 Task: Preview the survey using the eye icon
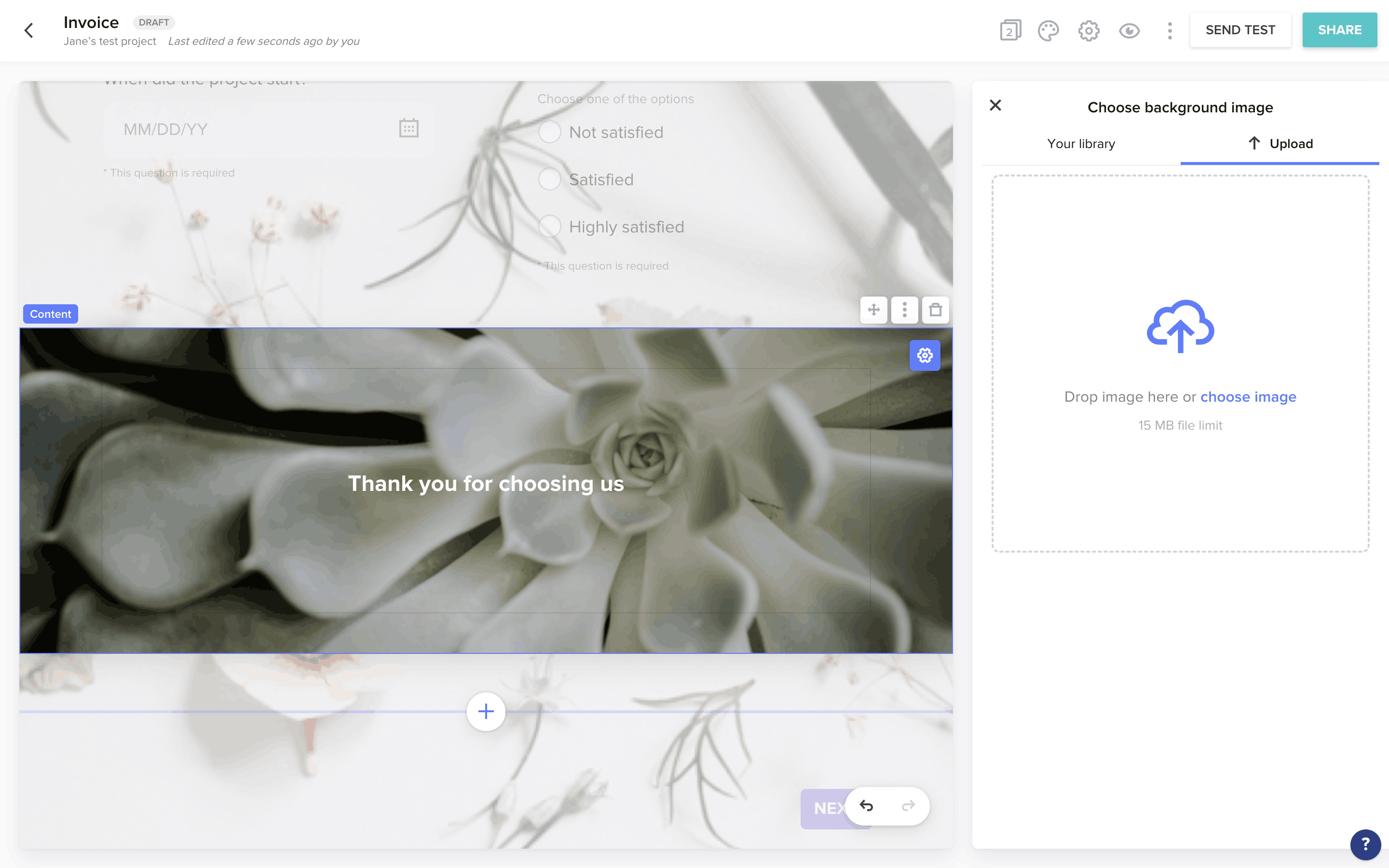[x=1129, y=30]
